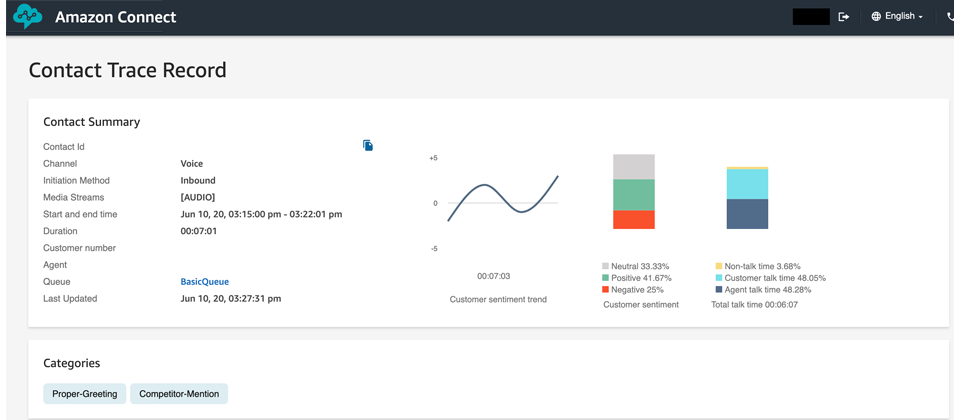960x420 pixels.
Task: Click the start and end time value
Action: click(x=261, y=214)
